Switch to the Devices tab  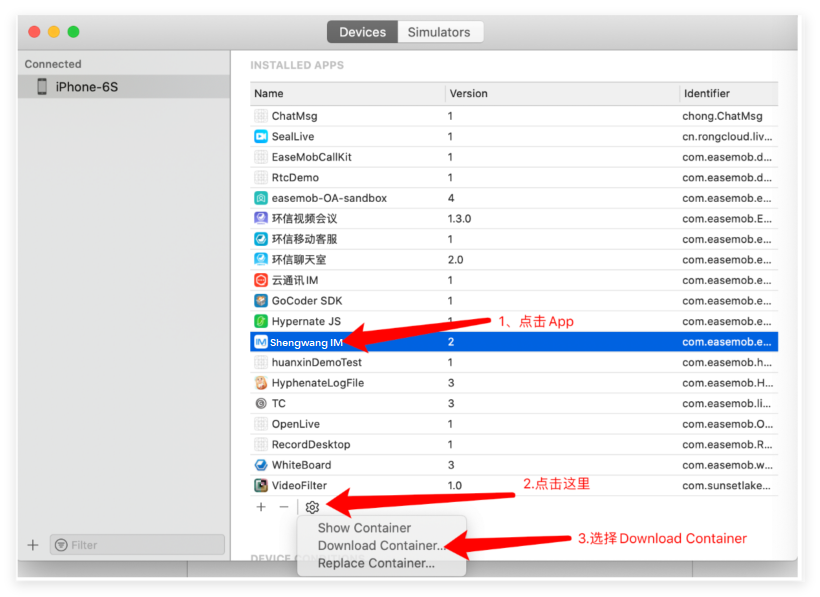pyautogui.click(x=362, y=32)
